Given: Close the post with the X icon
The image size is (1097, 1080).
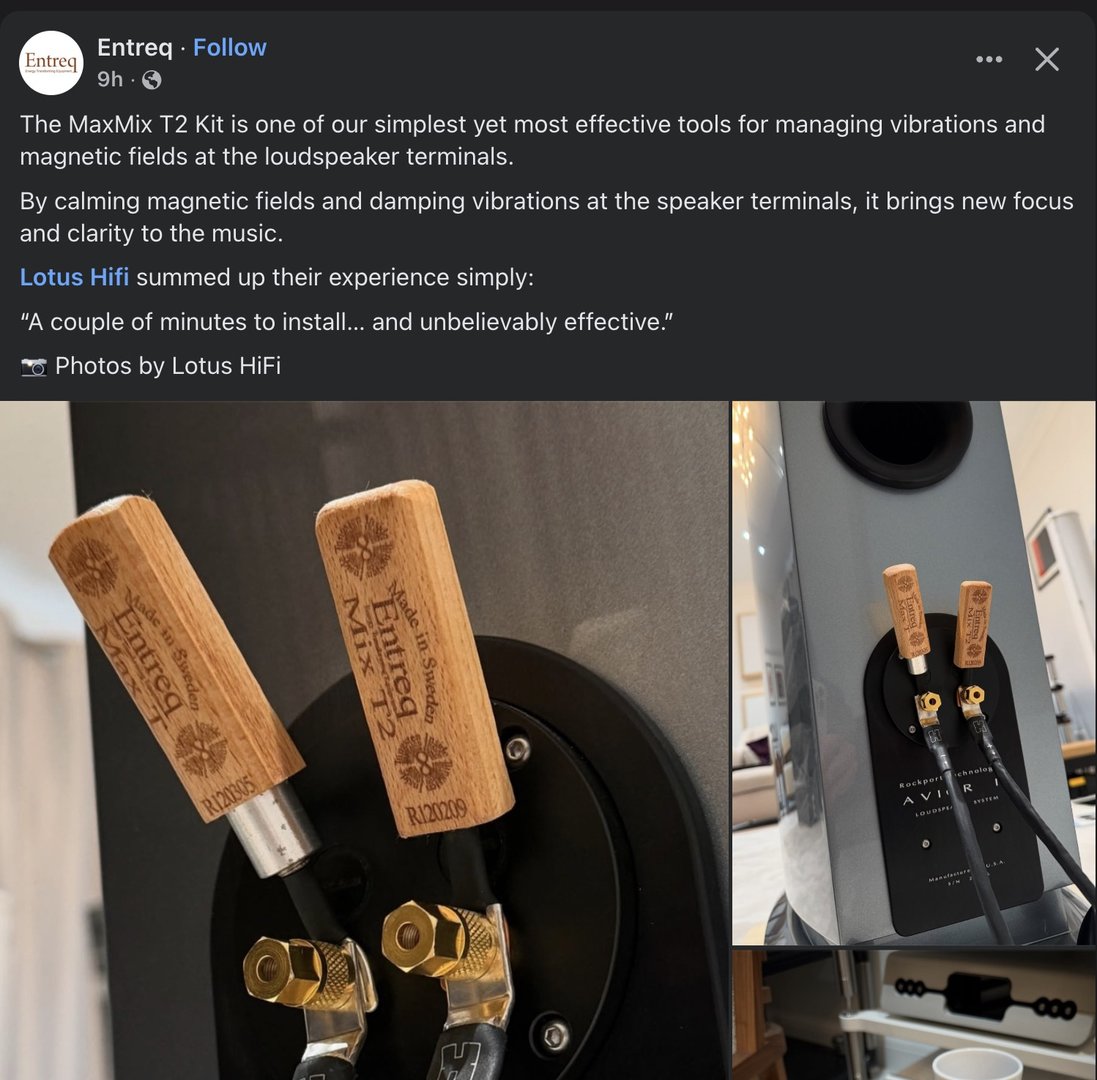Looking at the screenshot, I should click(1047, 59).
